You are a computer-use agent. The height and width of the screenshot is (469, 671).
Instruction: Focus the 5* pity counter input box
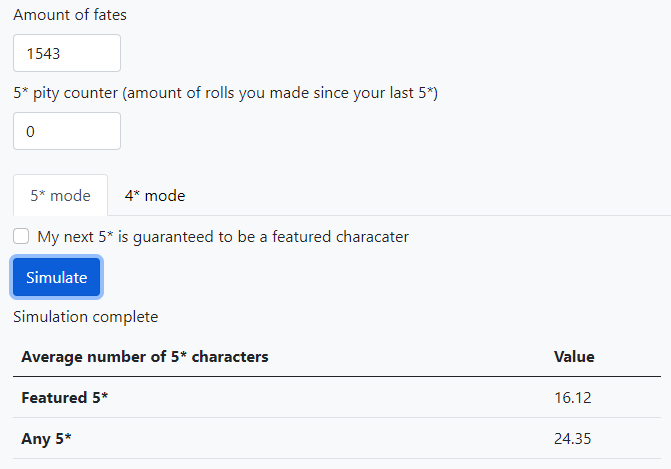click(x=67, y=131)
